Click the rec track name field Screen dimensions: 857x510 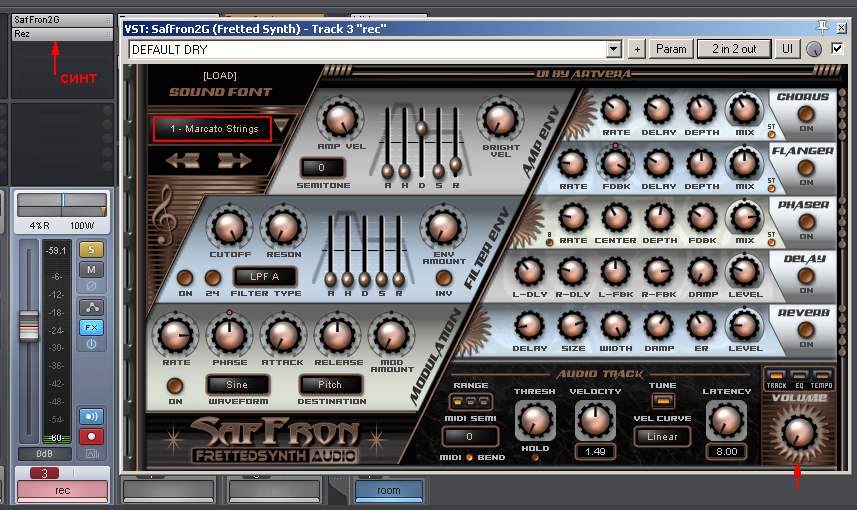pyautogui.click(x=62, y=490)
